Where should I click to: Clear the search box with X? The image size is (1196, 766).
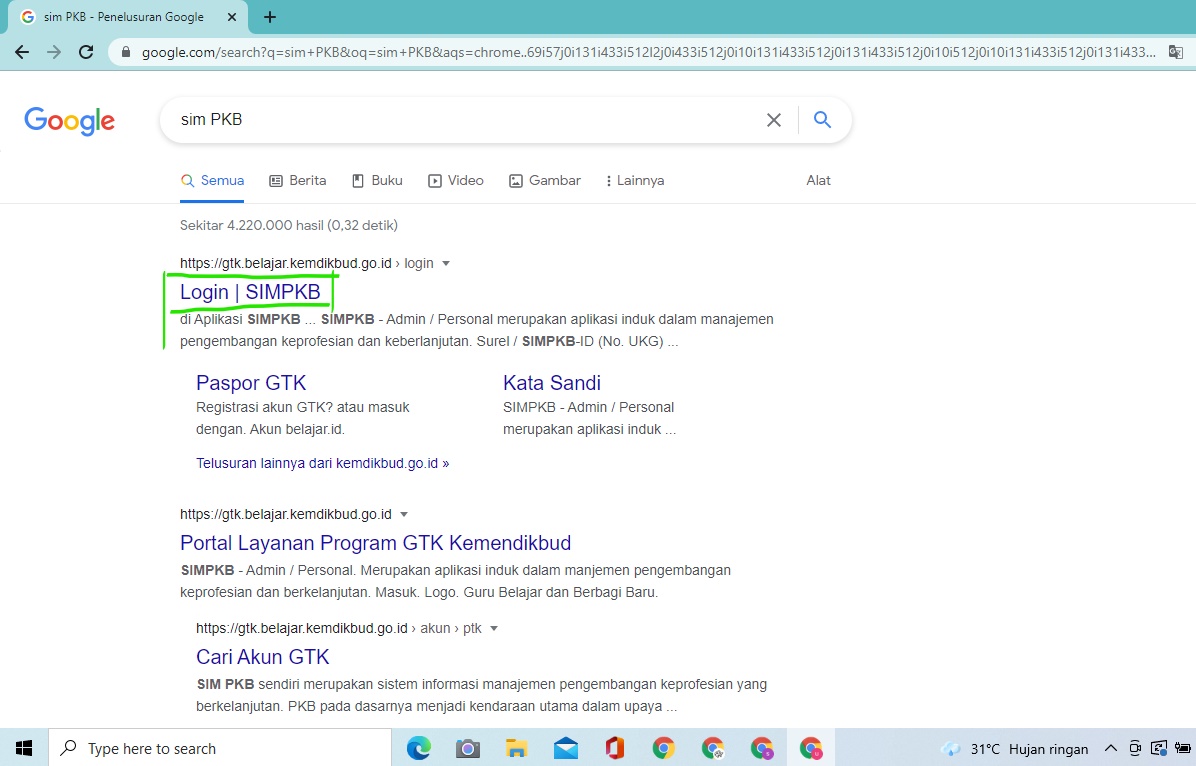(x=773, y=120)
